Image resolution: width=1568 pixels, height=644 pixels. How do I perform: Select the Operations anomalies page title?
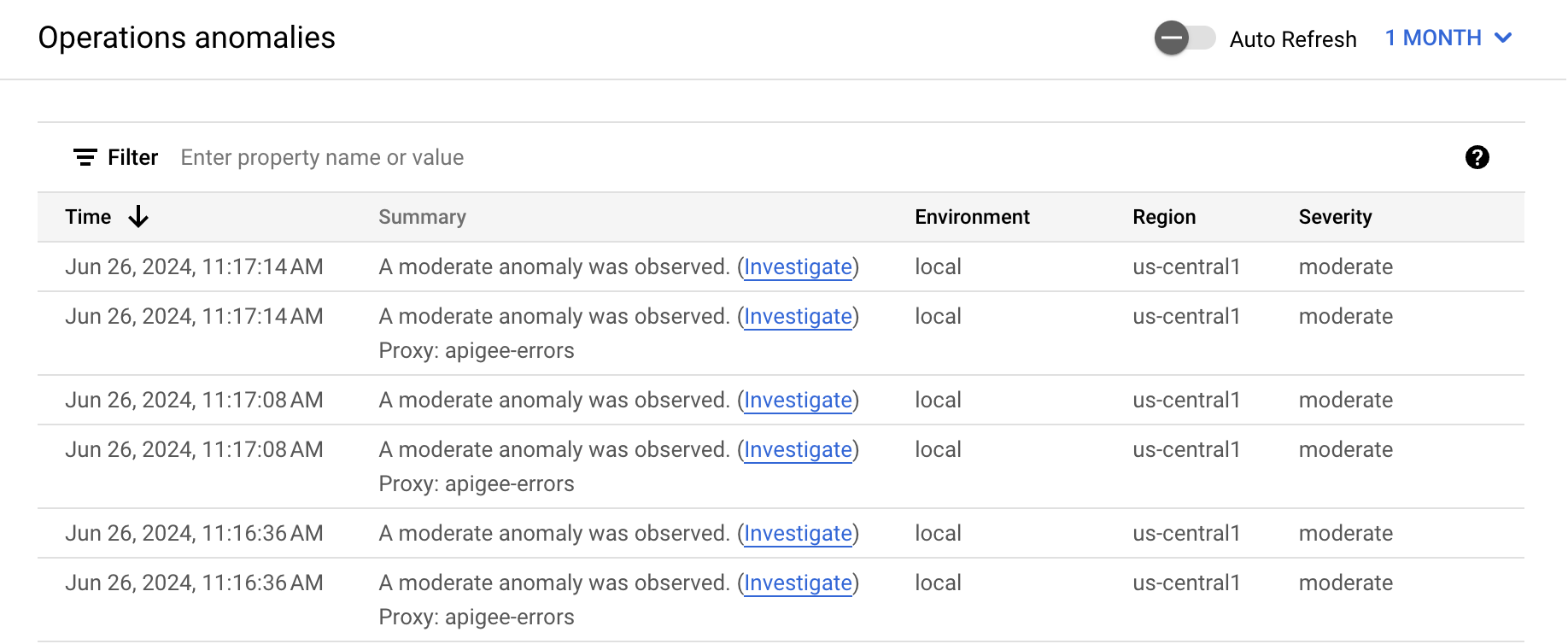186,38
